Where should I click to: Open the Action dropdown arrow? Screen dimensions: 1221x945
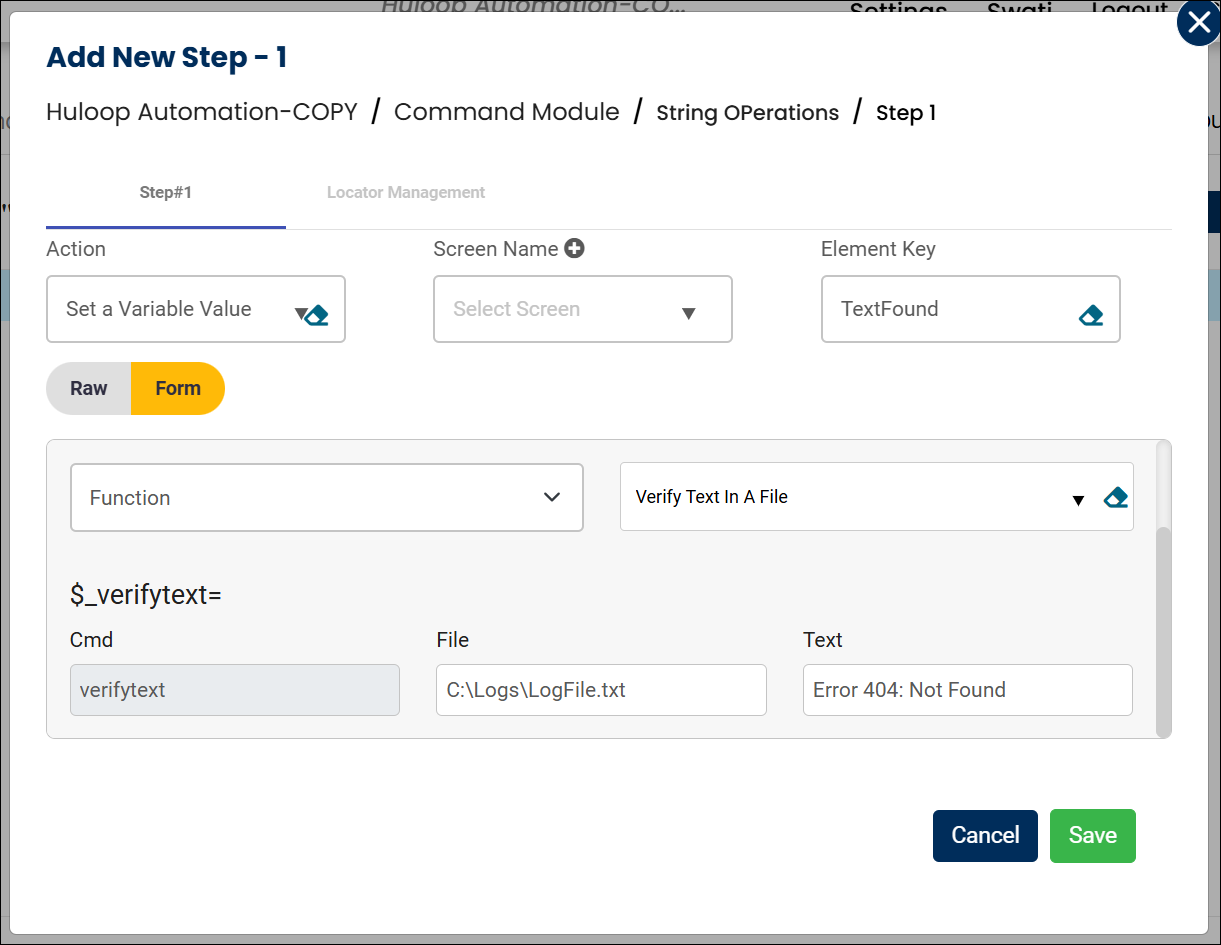(x=299, y=313)
